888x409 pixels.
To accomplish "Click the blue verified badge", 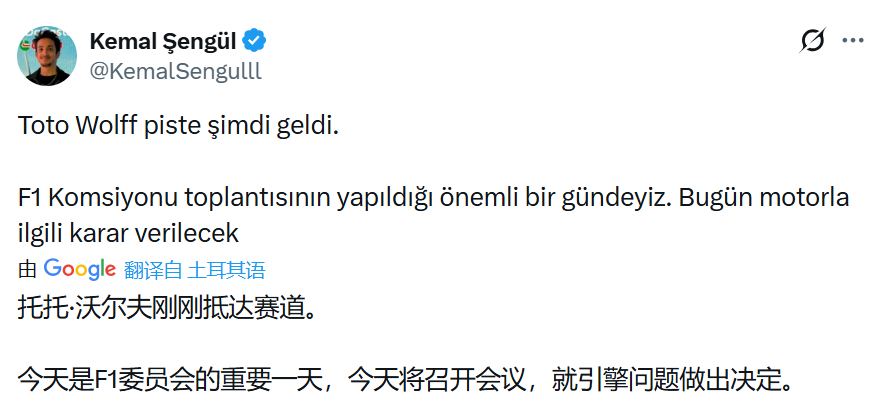I will [256, 41].
